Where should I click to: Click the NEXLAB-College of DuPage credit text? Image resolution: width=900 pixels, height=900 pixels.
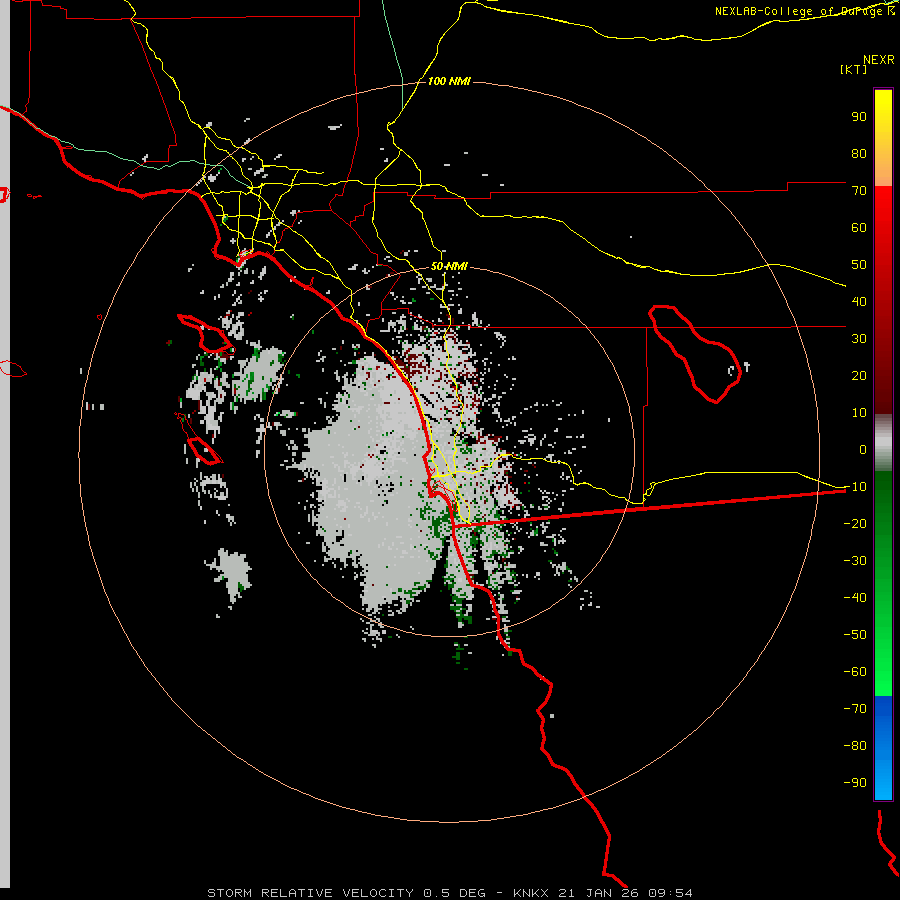(805, 11)
